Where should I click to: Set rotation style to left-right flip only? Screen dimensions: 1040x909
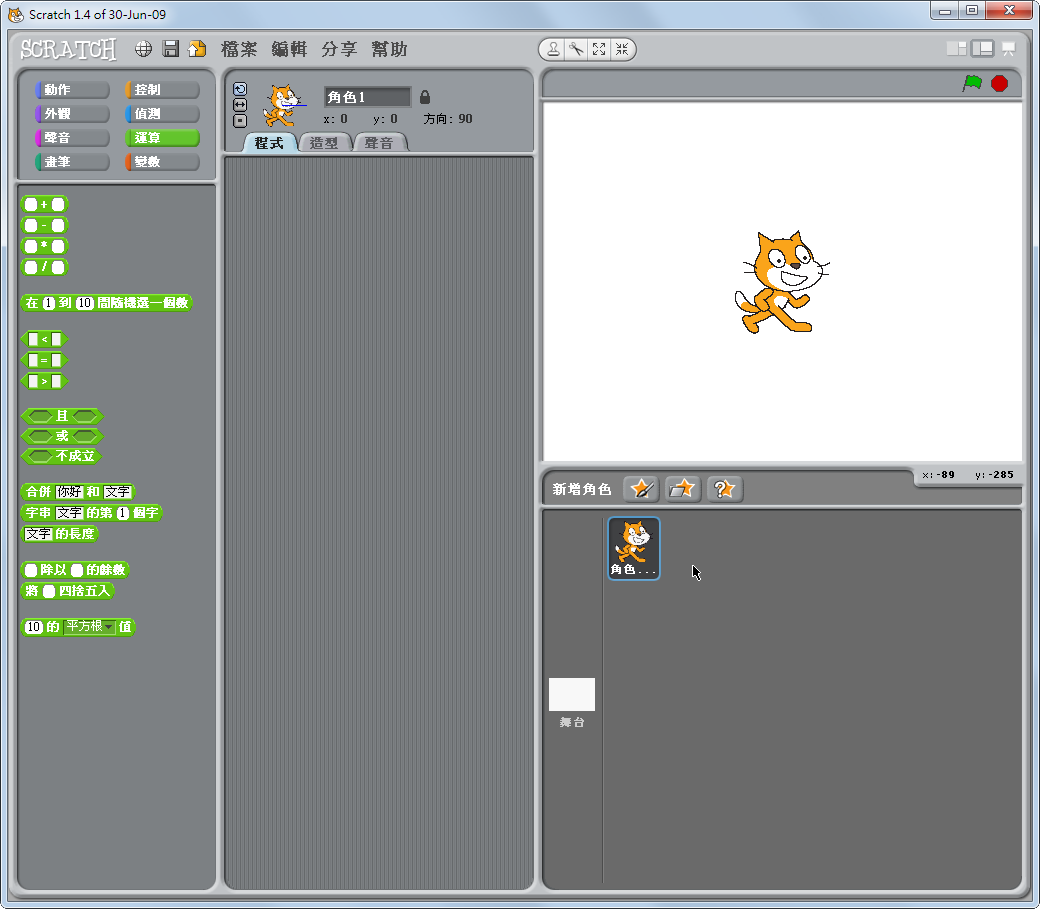[240, 105]
